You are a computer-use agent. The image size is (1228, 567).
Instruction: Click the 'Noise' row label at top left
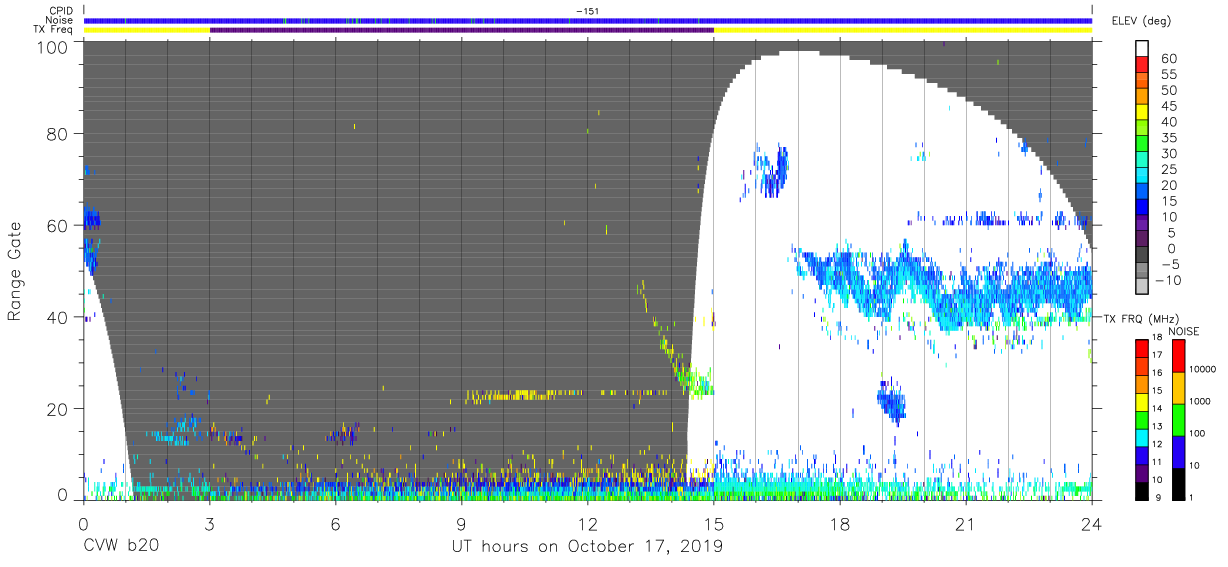(x=61, y=20)
